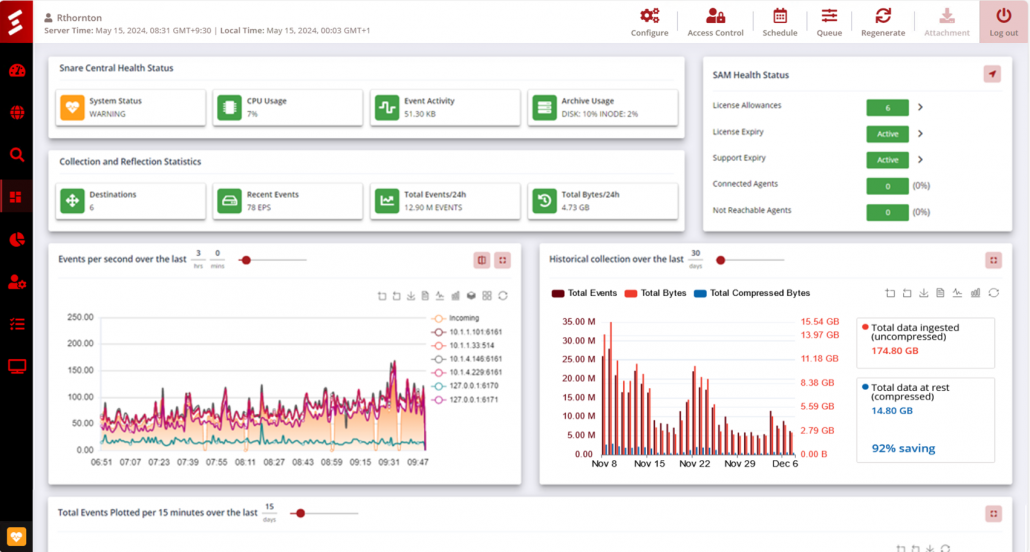Expand Events per second panel to fullscreen
1030x552 pixels.
tap(503, 260)
